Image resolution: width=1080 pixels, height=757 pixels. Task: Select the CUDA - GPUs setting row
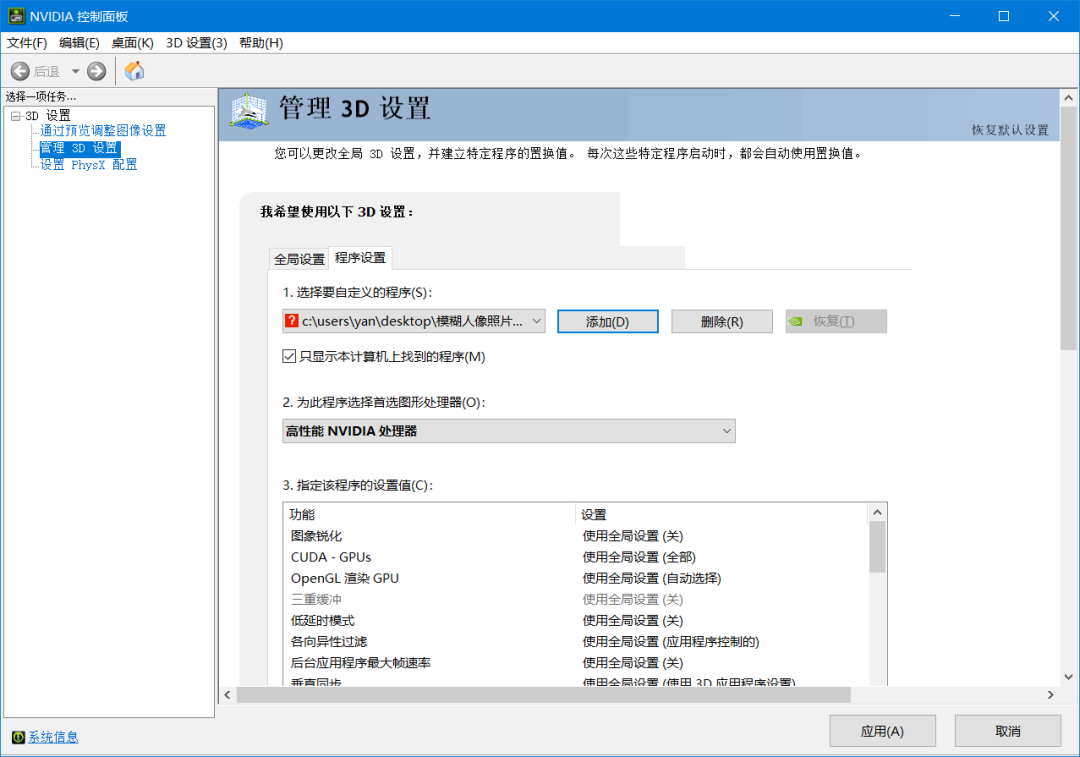pos(575,557)
